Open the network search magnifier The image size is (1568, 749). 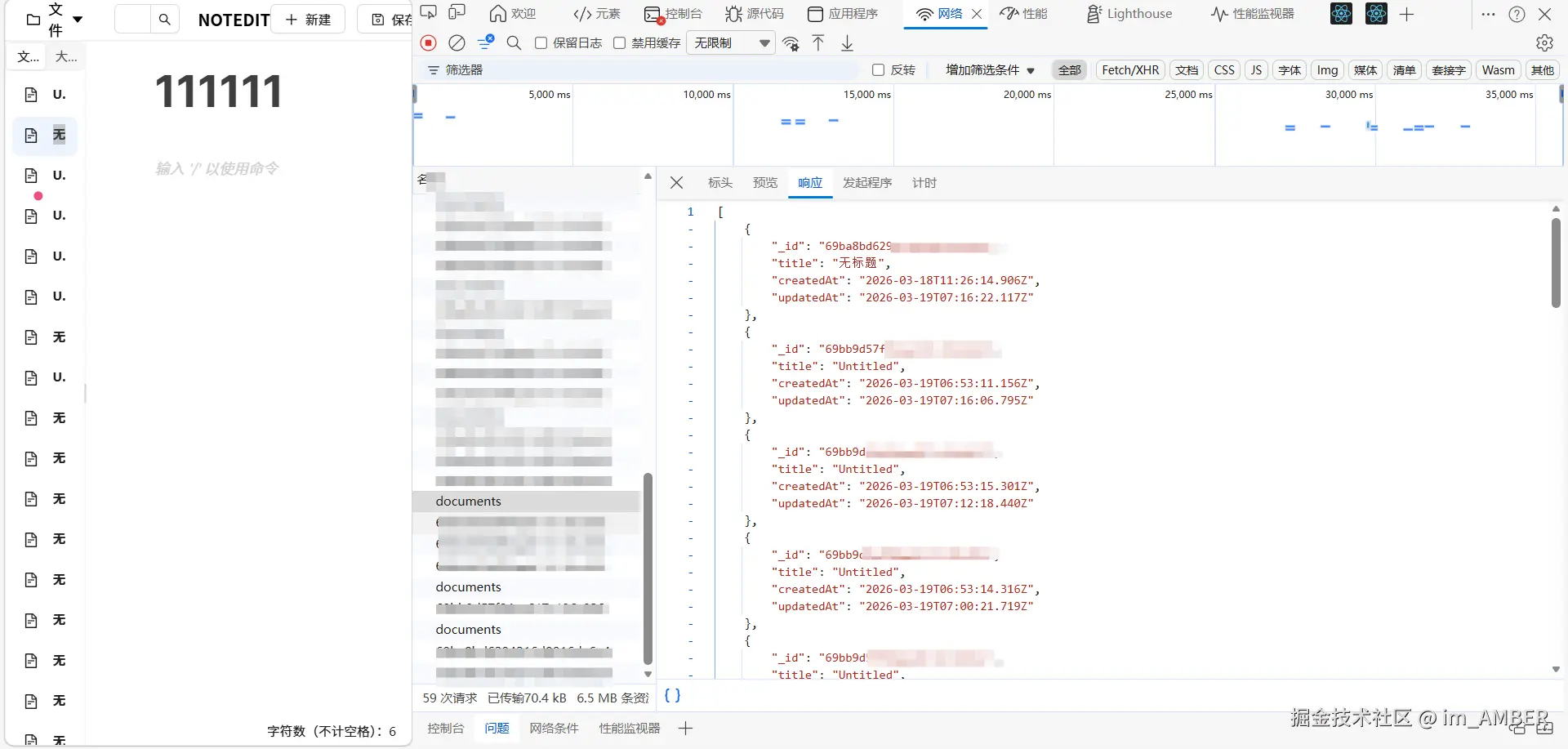[514, 42]
